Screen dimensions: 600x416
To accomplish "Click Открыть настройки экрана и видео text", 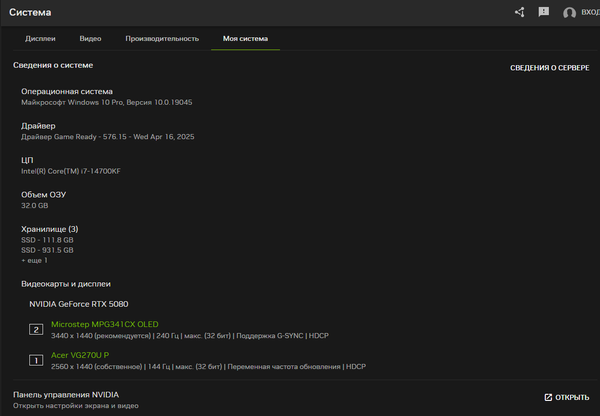I will click(x=76, y=406).
